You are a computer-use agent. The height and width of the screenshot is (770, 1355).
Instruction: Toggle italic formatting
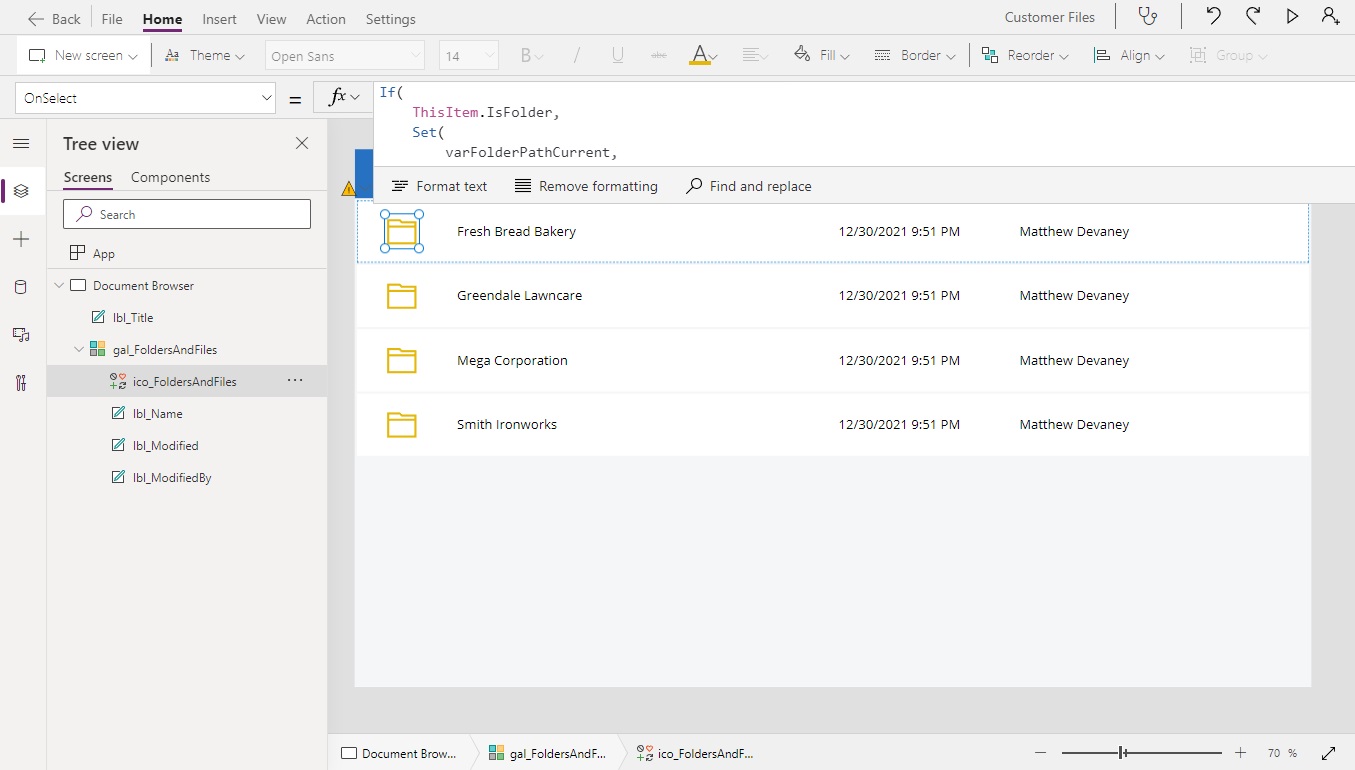coord(577,55)
